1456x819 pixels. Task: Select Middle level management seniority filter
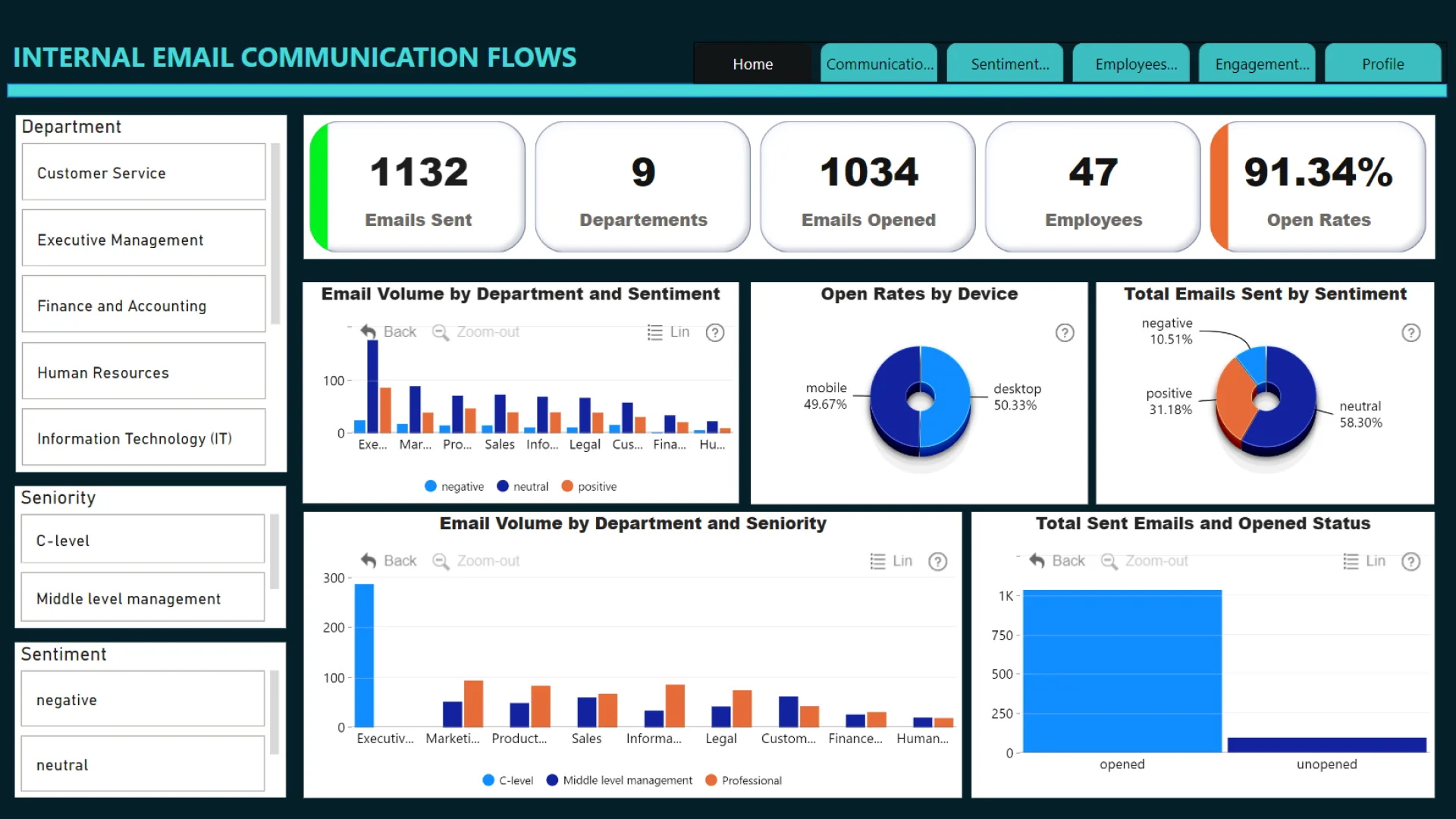(x=143, y=598)
